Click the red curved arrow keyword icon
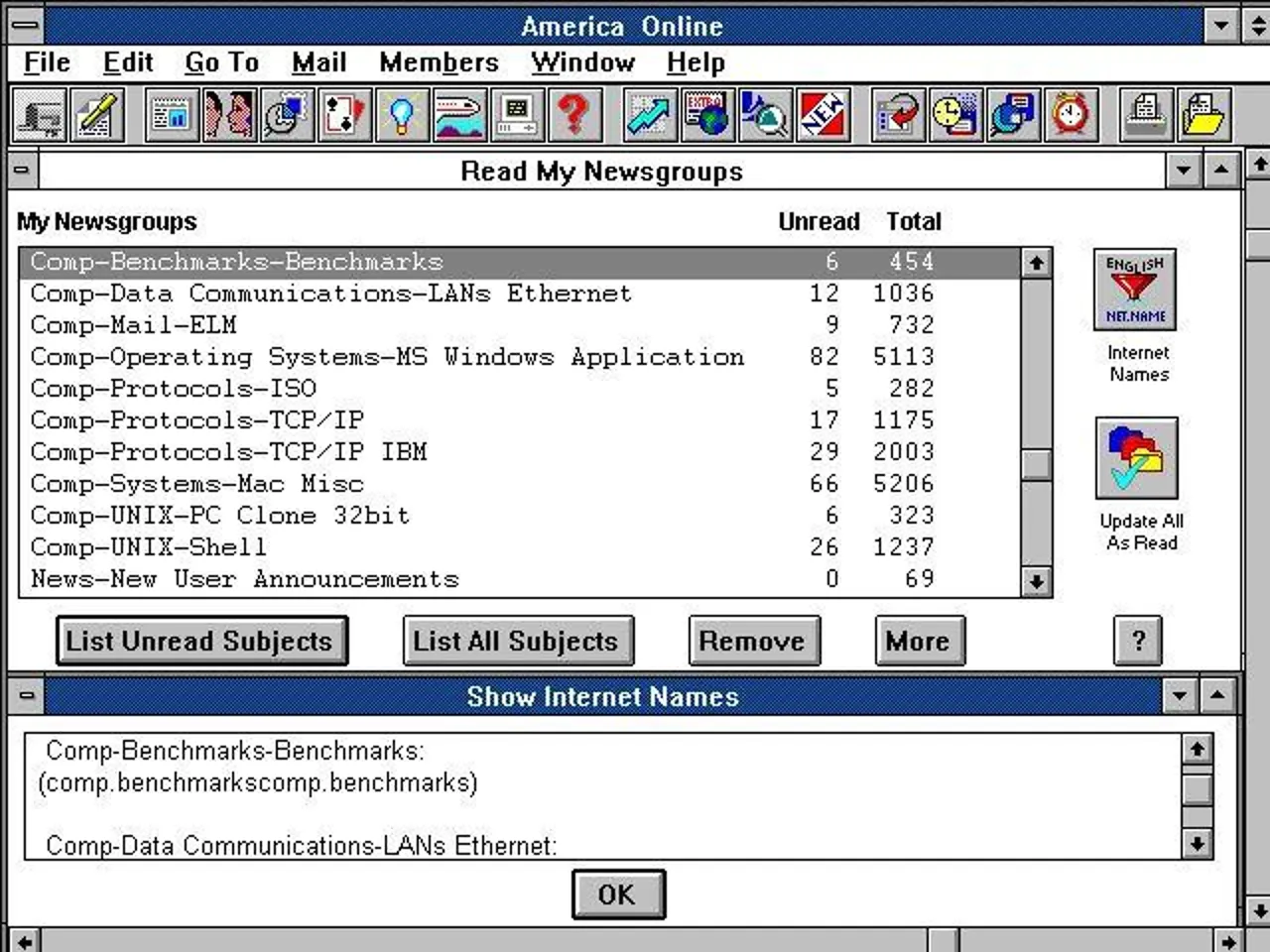This screenshot has width=1270, height=952. point(898,115)
